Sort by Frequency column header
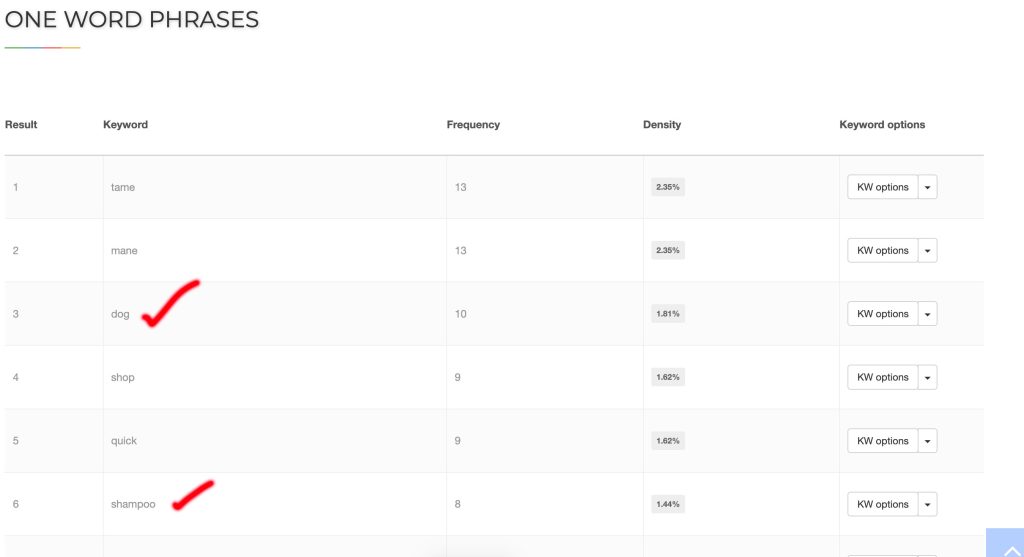The height and width of the screenshot is (557, 1024). click(473, 125)
